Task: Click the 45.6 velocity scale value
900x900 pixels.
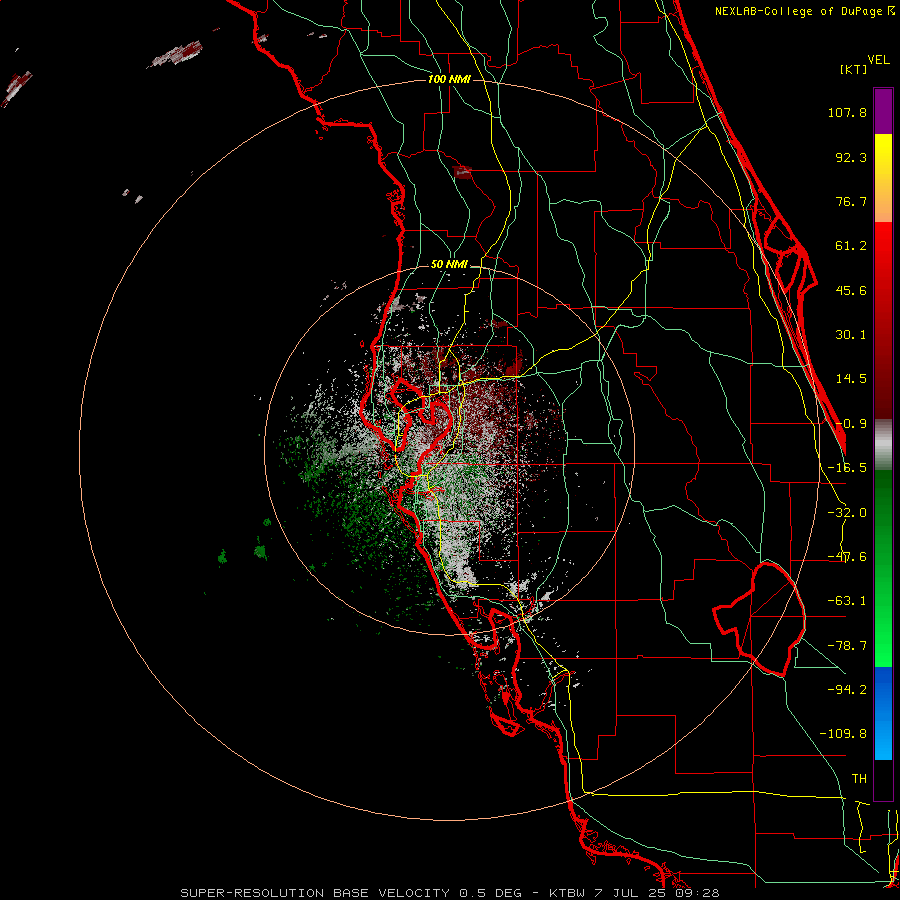Action: 851,290
